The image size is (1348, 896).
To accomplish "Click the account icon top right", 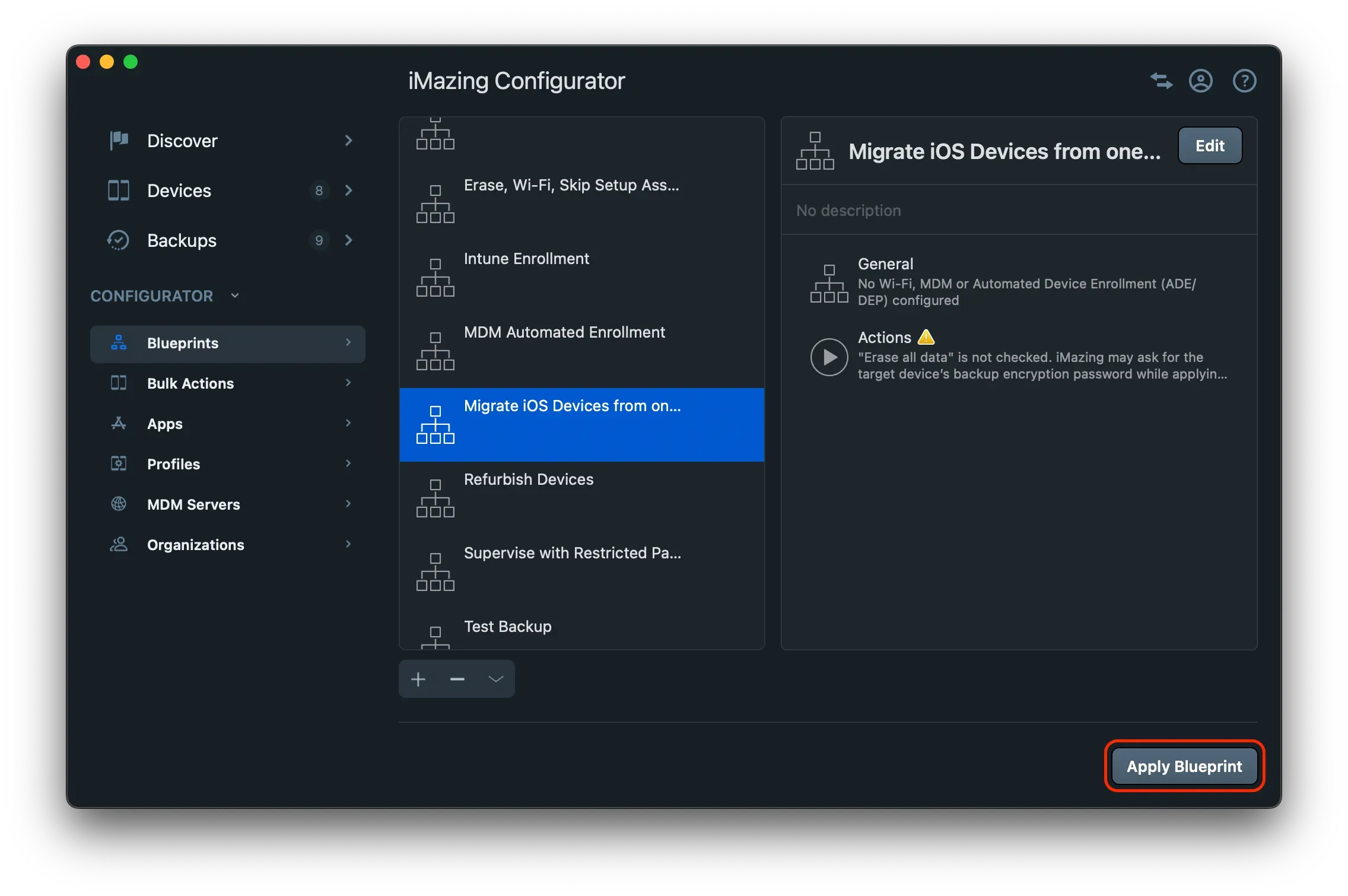I will pos(1200,81).
